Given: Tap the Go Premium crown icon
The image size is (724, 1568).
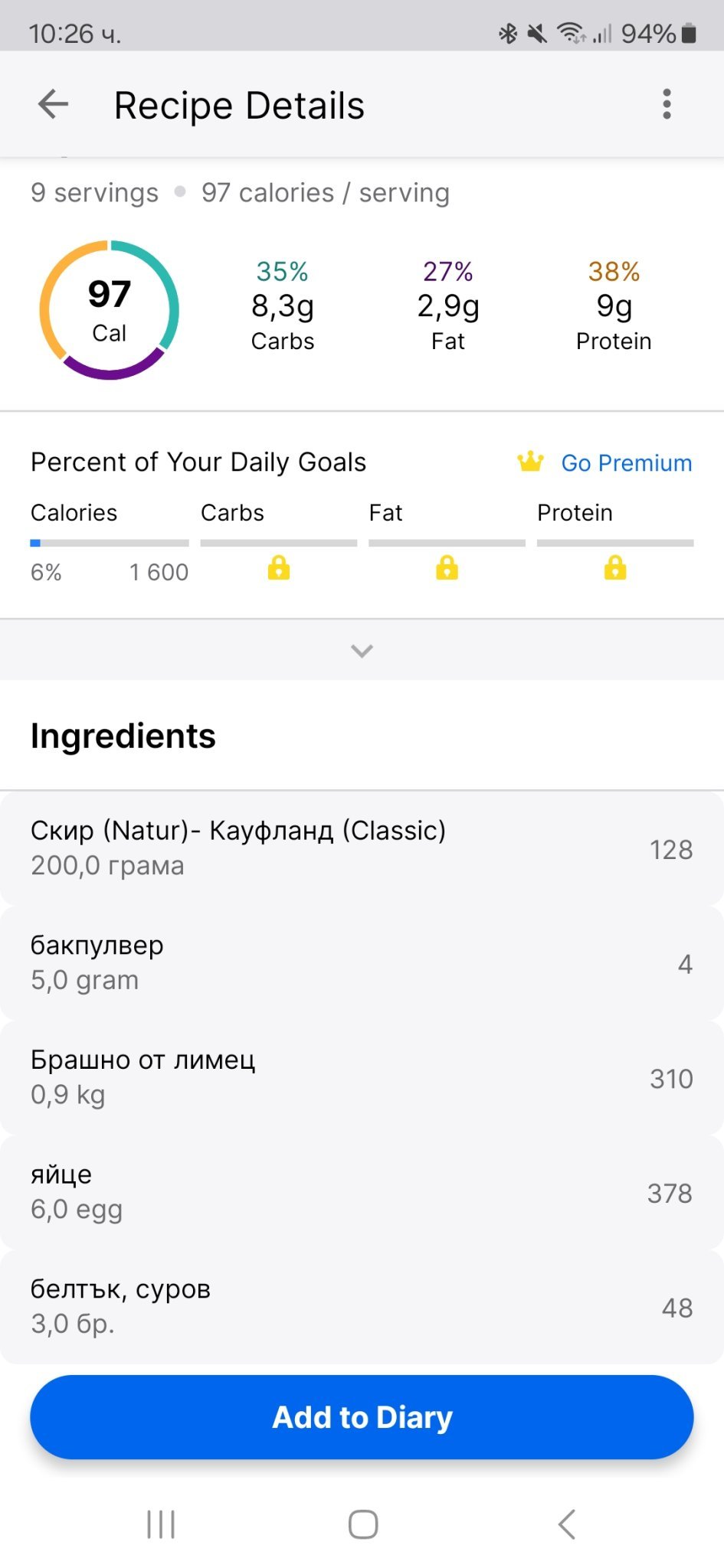Looking at the screenshot, I should [530, 462].
